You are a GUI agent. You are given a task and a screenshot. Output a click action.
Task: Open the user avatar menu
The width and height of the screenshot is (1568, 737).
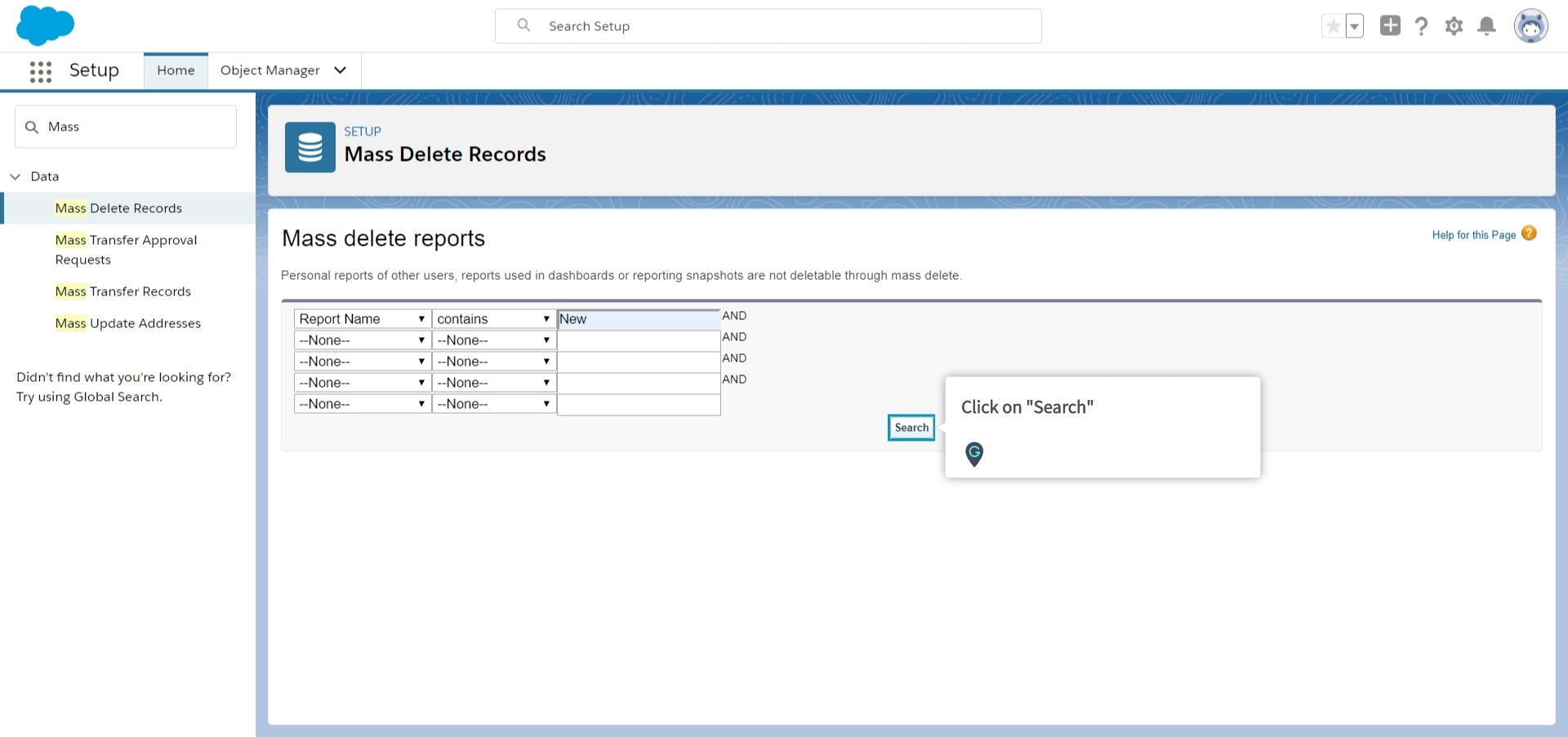click(x=1531, y=25)
